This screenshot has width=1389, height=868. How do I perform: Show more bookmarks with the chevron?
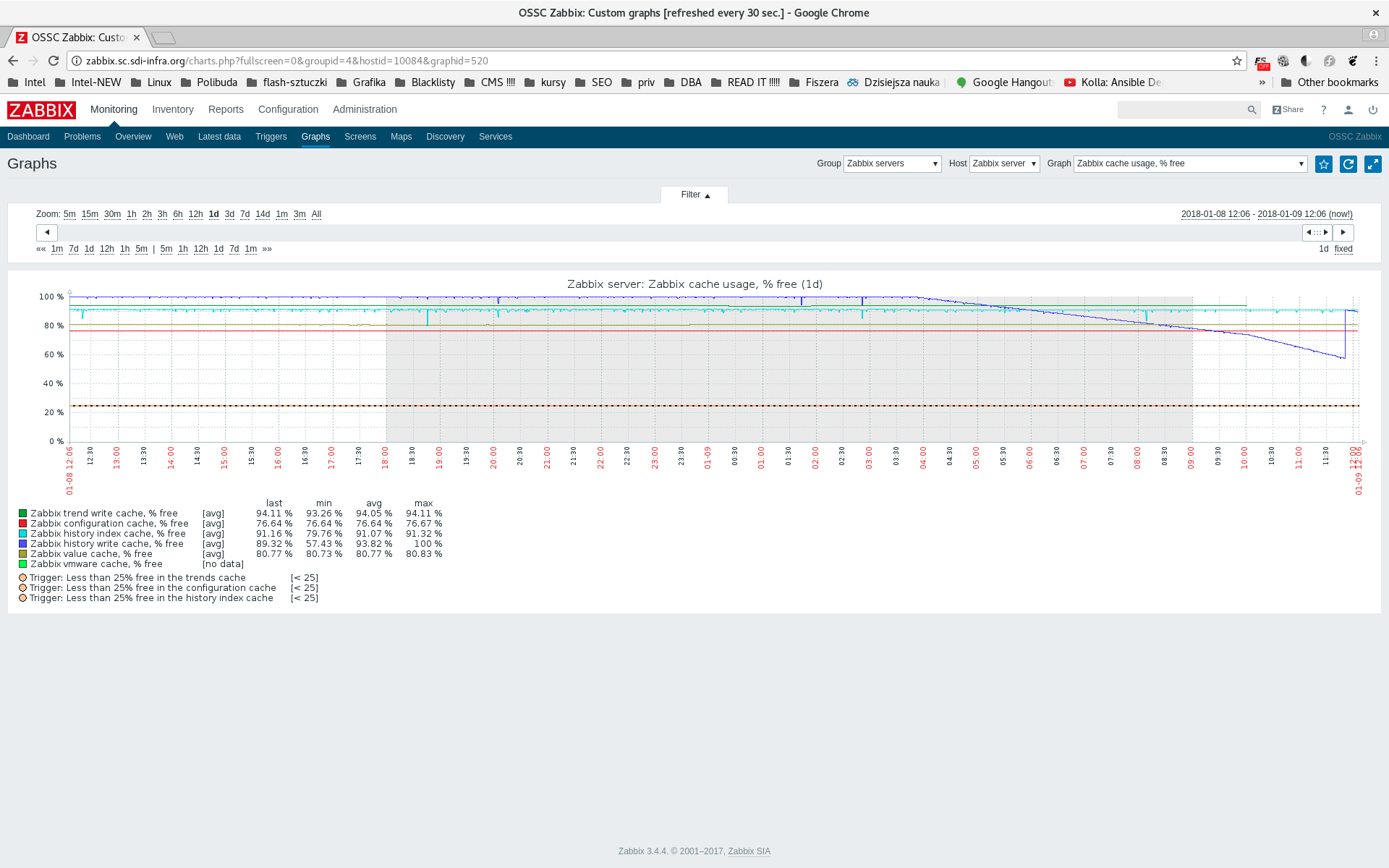(1262, 82)
